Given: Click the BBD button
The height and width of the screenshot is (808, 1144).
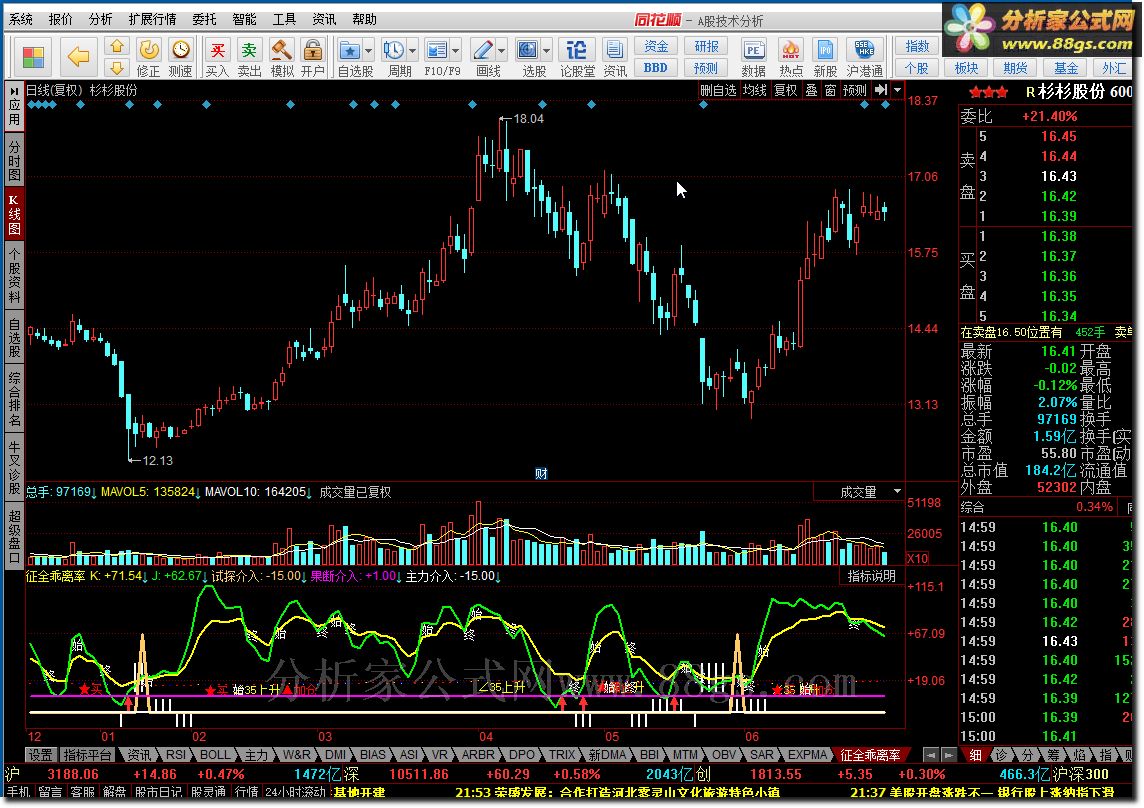Looking at the screenshot, I should point(656,68).
